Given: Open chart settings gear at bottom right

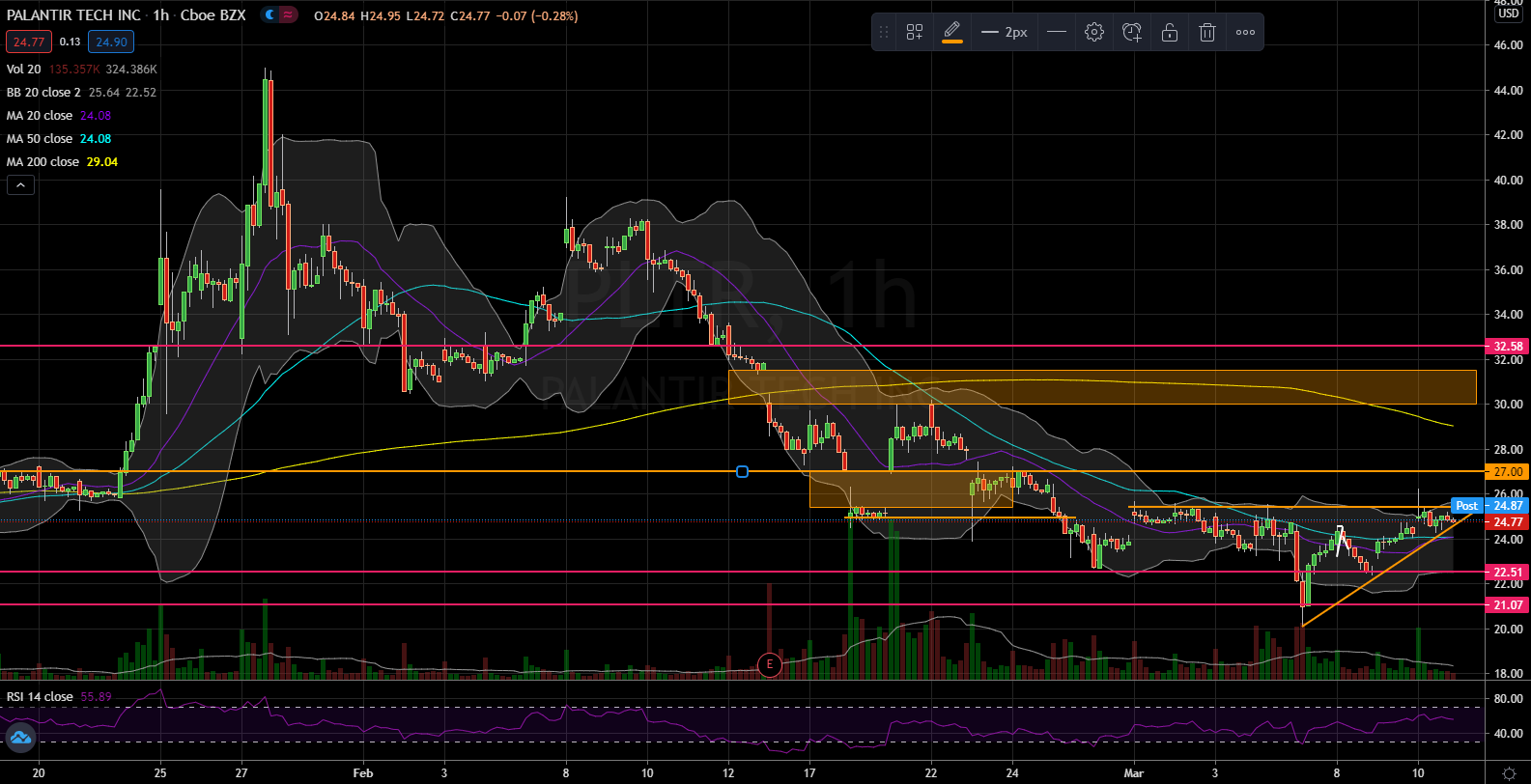Looking at the screenshot, I should (x=1509, y=773).
